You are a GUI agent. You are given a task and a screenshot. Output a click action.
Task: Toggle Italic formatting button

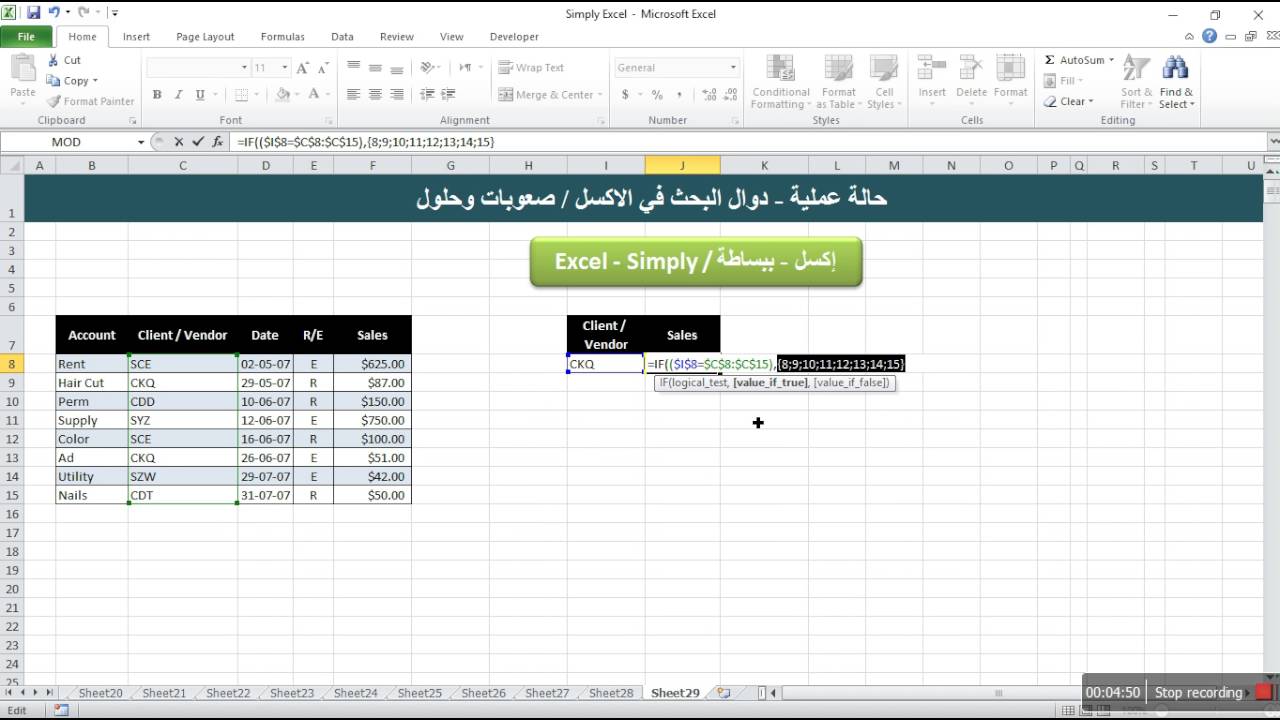(x=179, y=95)
